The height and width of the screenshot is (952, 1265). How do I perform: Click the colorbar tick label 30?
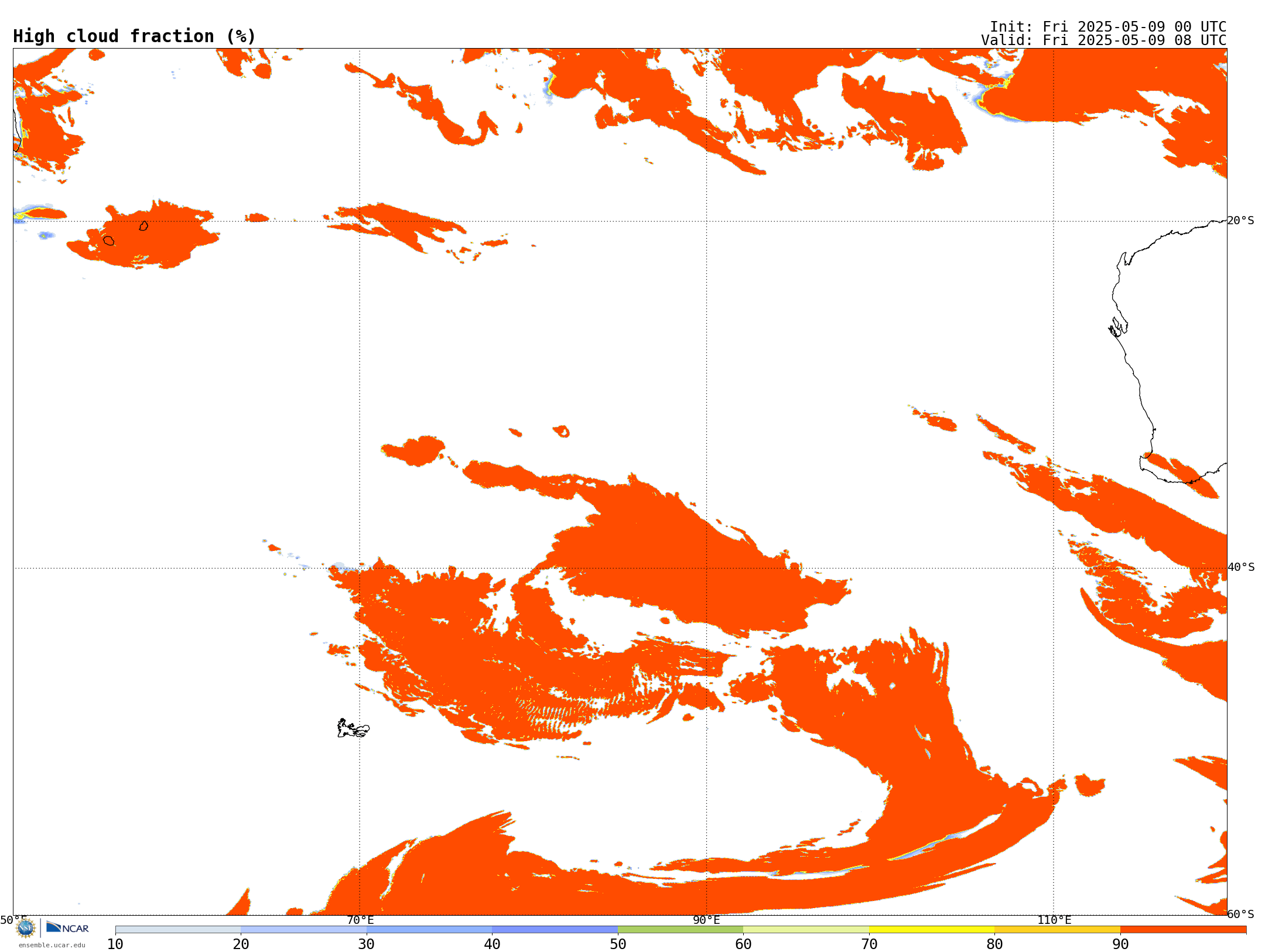click(367, 944)
